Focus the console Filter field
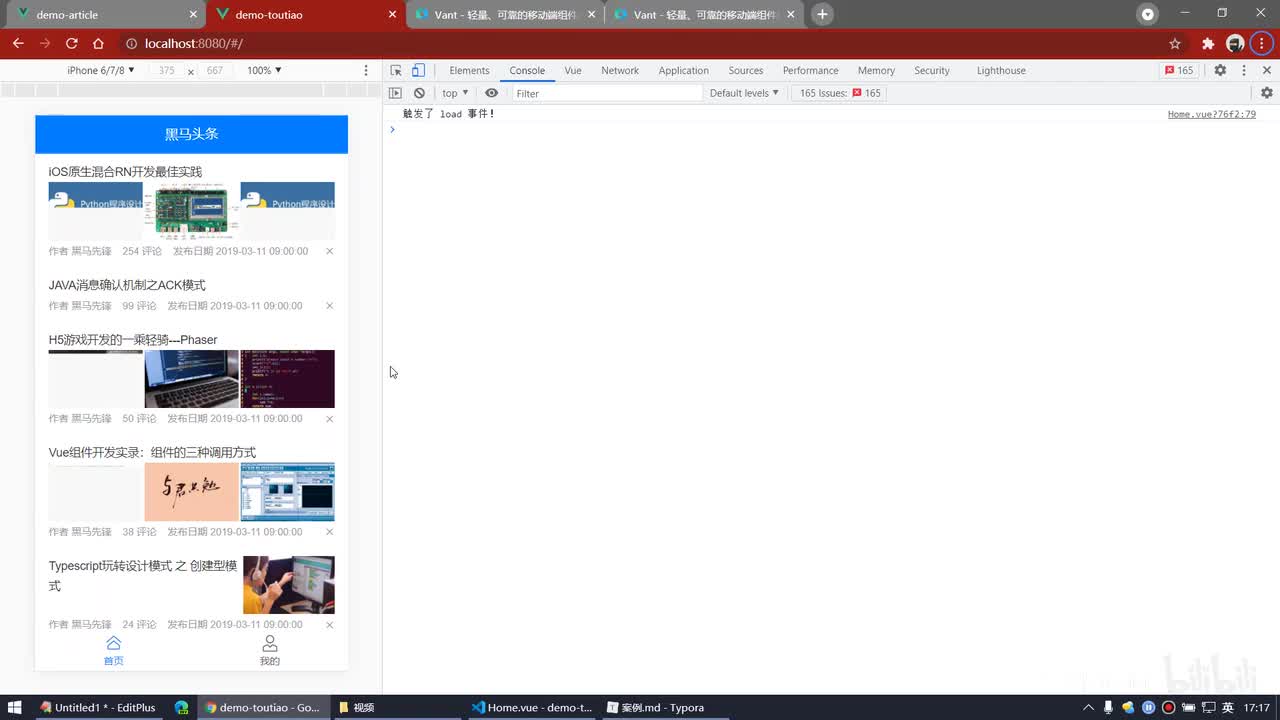This screenshot has width=1280, height=720. point(608,93)
